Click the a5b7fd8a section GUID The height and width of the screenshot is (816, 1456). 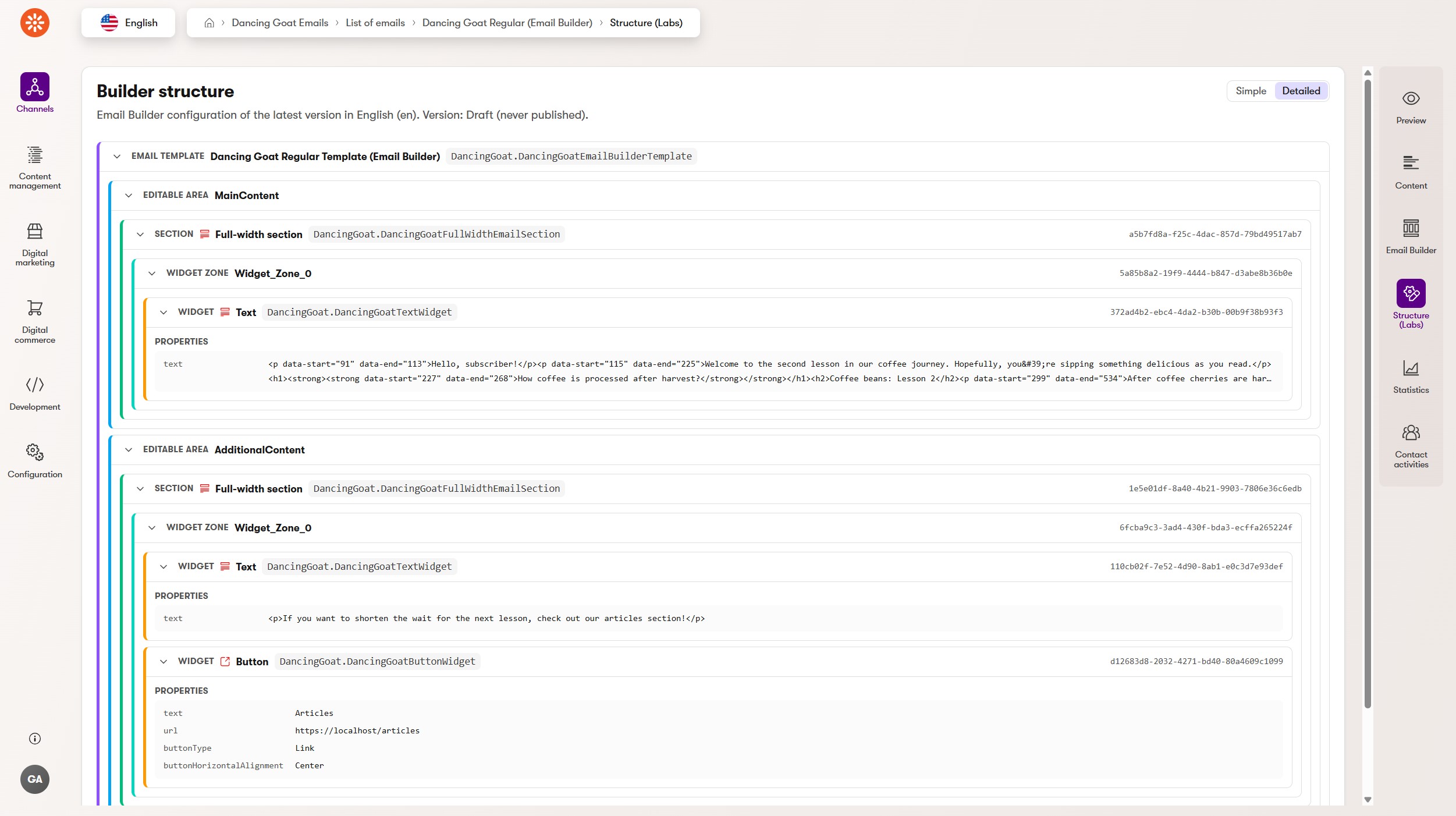(1215, 234)
